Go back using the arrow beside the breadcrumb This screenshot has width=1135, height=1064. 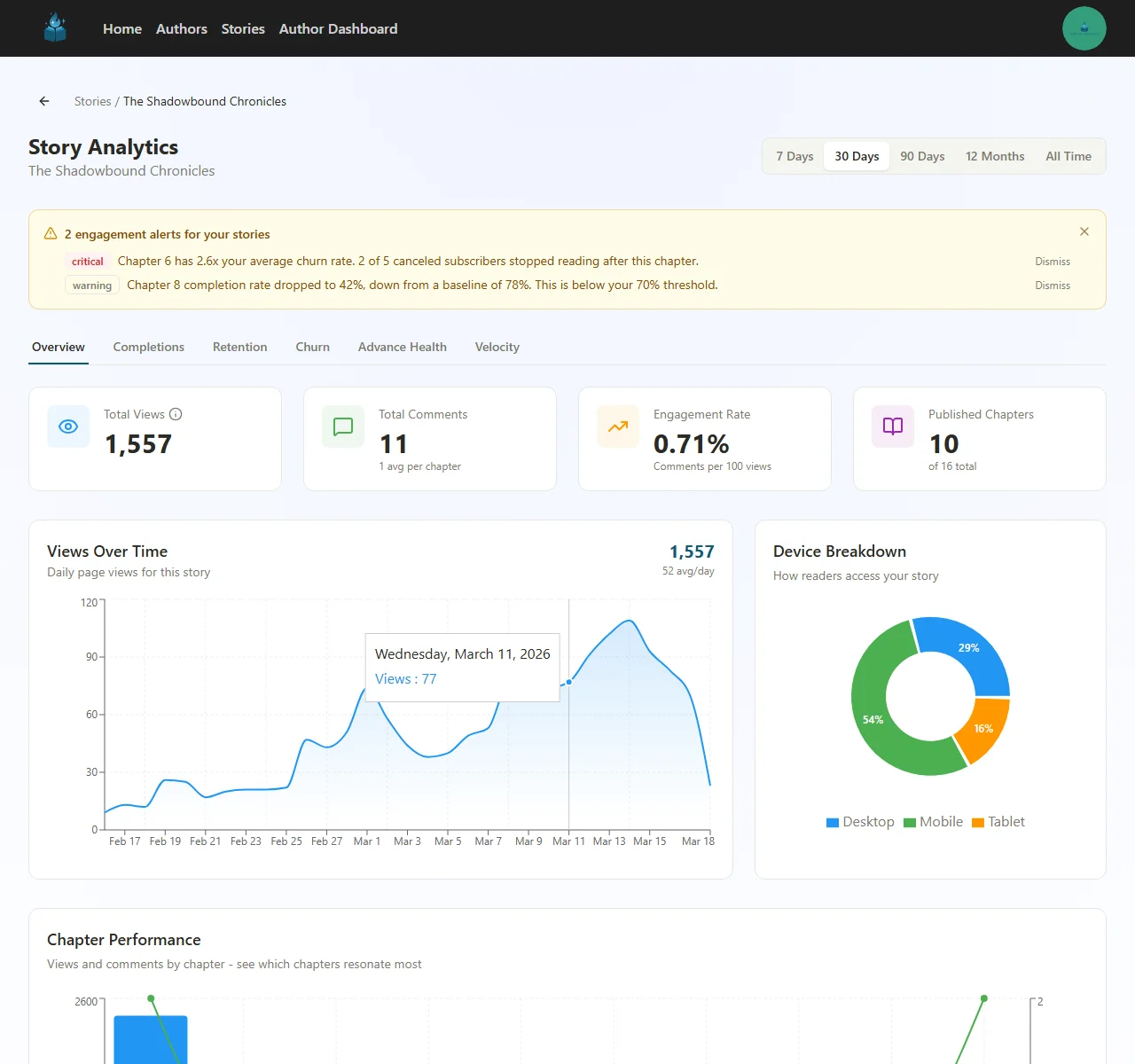tap(43, 101)
